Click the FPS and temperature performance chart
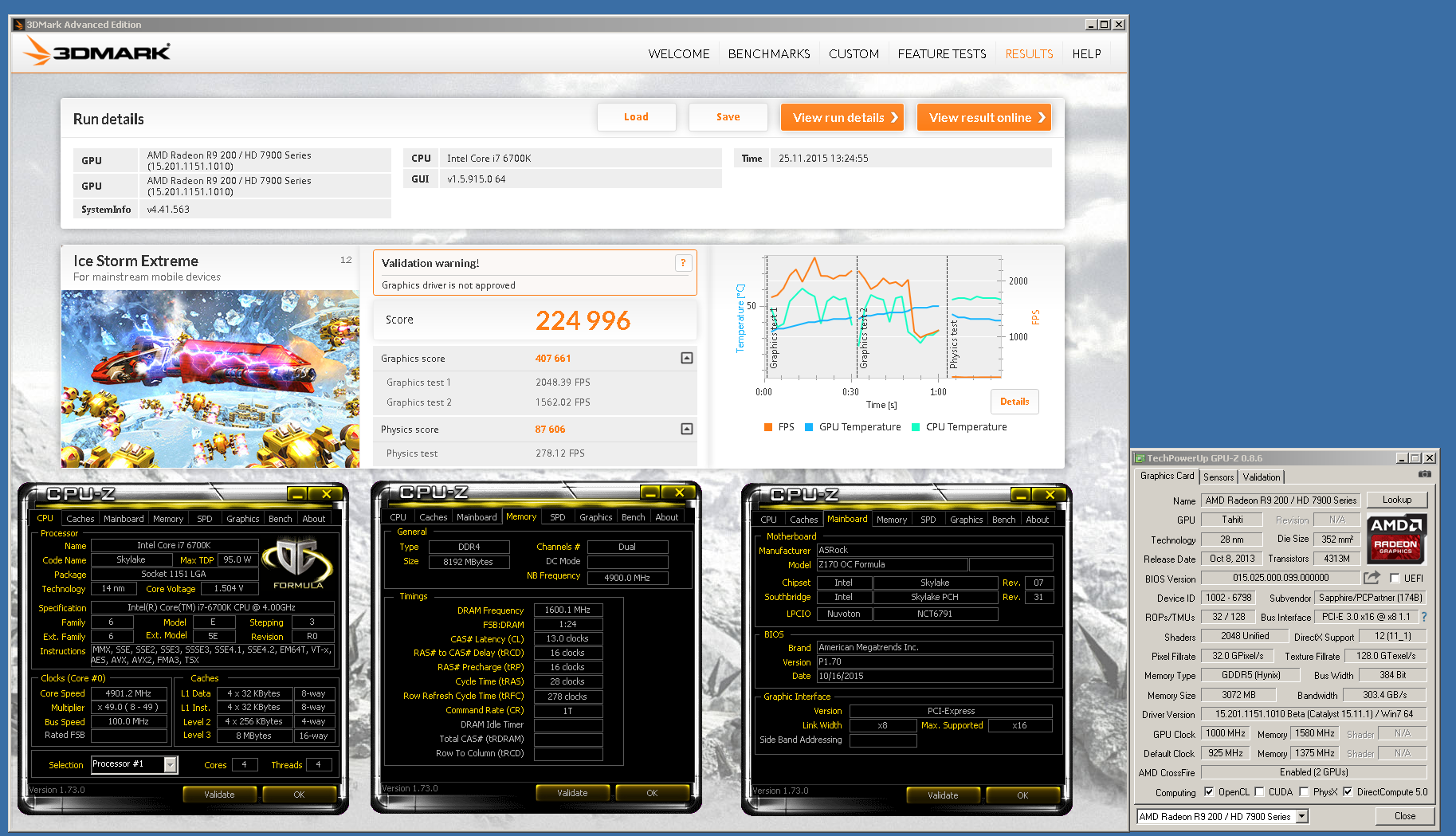Screen dimensions: 1456x836 coord(882,317)
